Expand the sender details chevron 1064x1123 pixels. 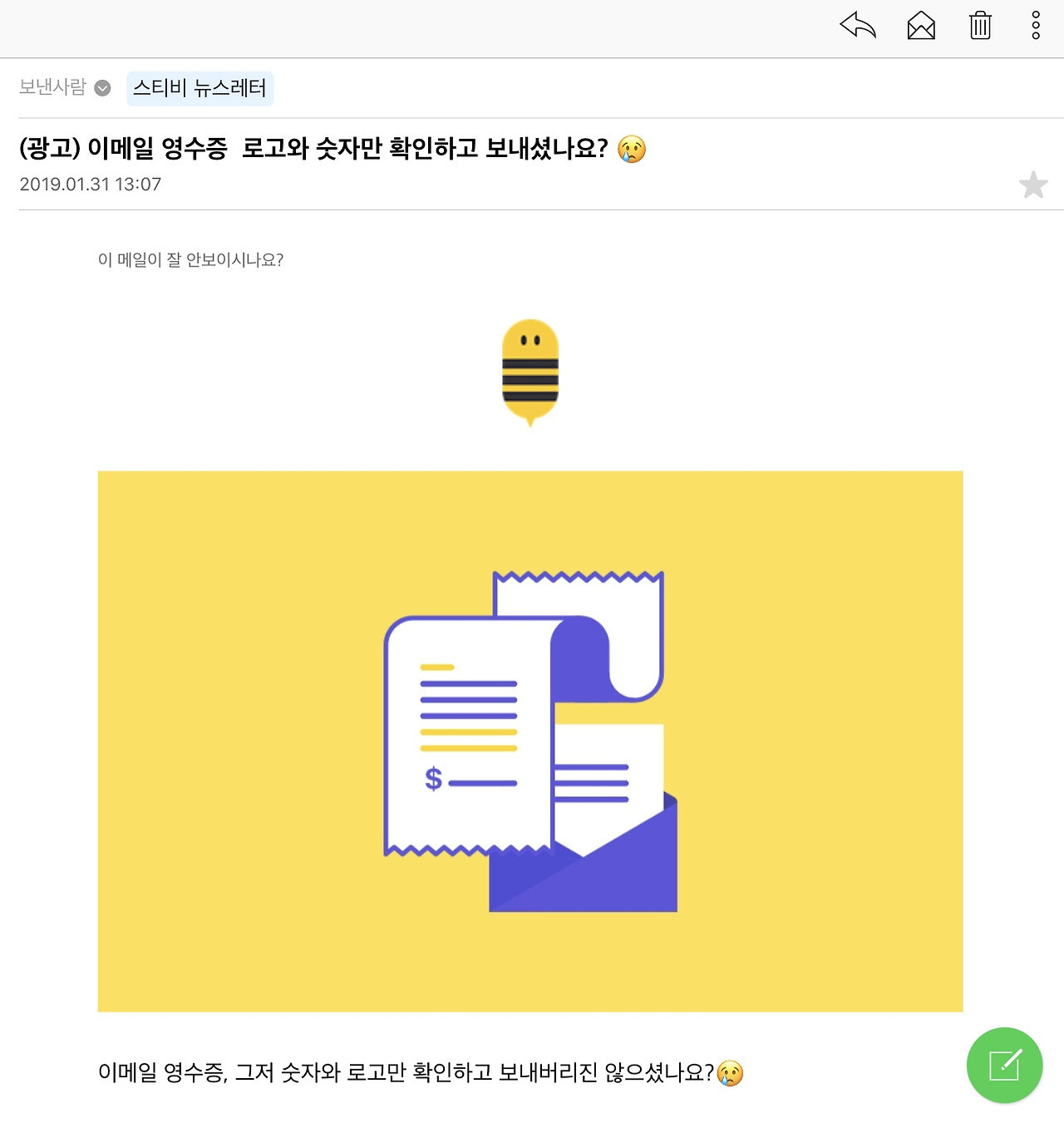(102, 88)
